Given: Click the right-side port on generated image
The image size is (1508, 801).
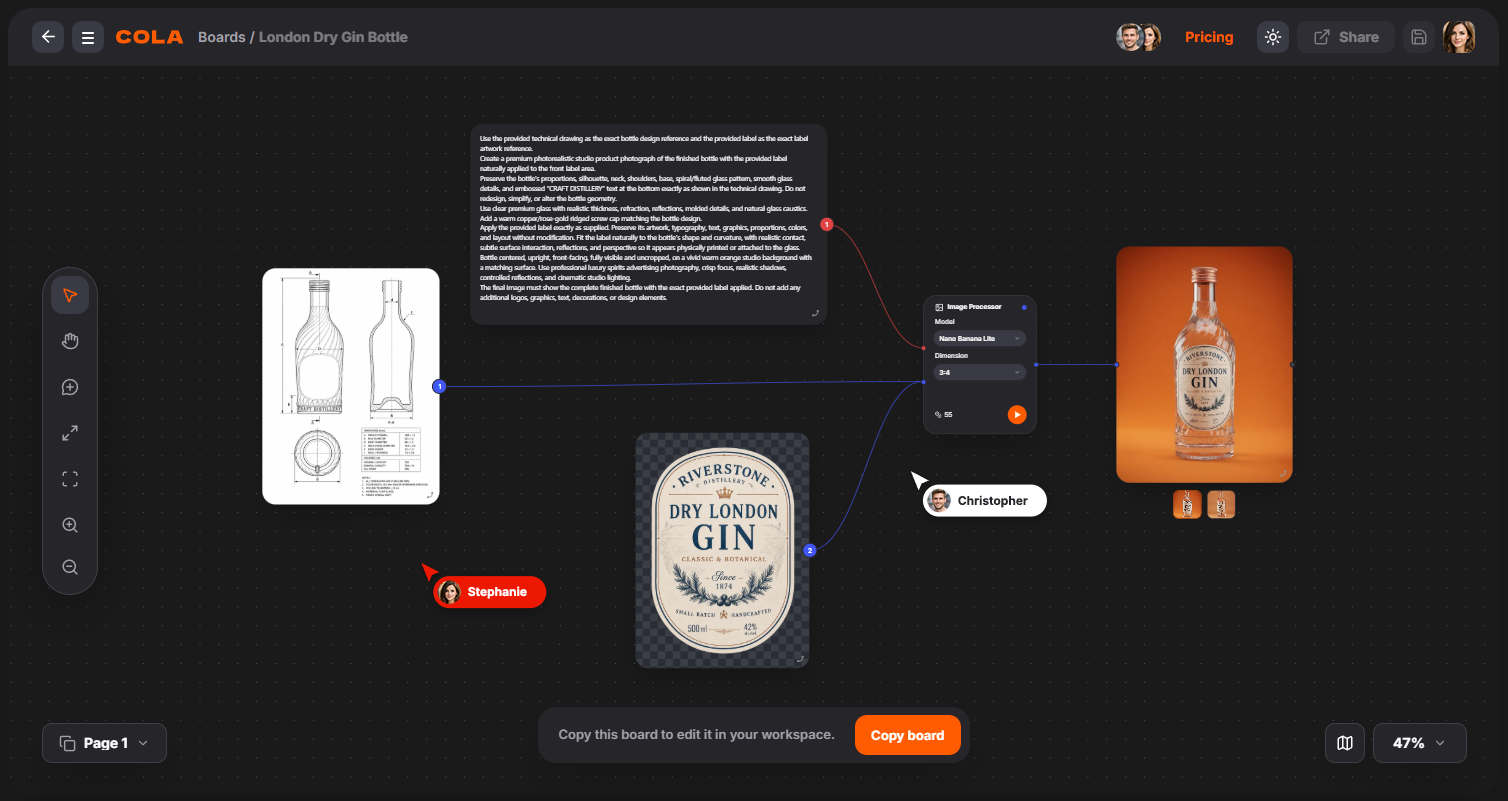Looking at the screenshot, I should 1292,365.
